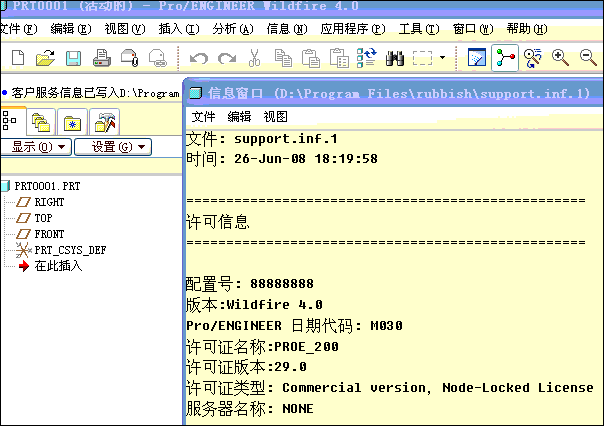This screenshot has width=604, height=426.
Task: Click the 日期代码: M030 line
Action: (x=294, y=326)
